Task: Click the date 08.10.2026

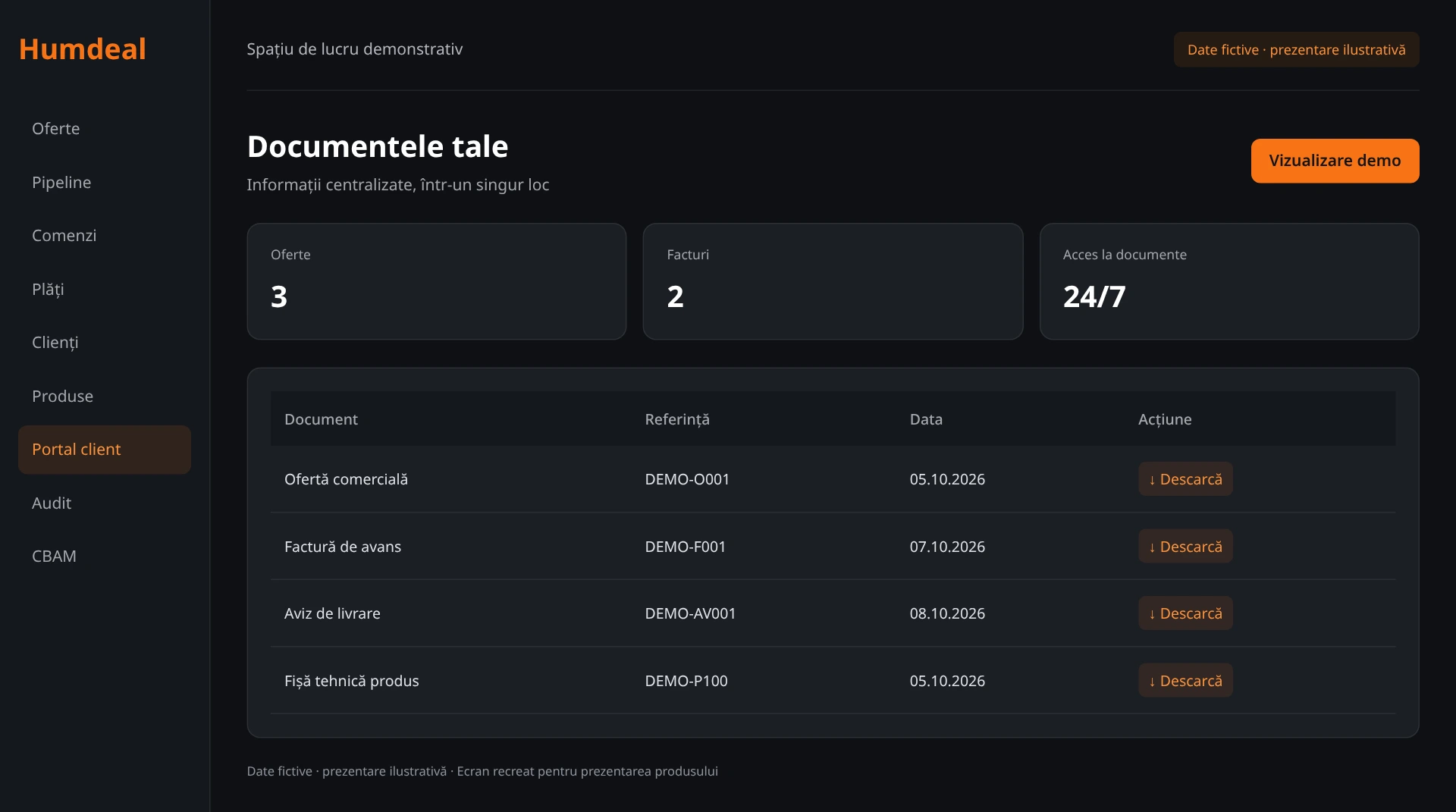Action: point(947,613)
